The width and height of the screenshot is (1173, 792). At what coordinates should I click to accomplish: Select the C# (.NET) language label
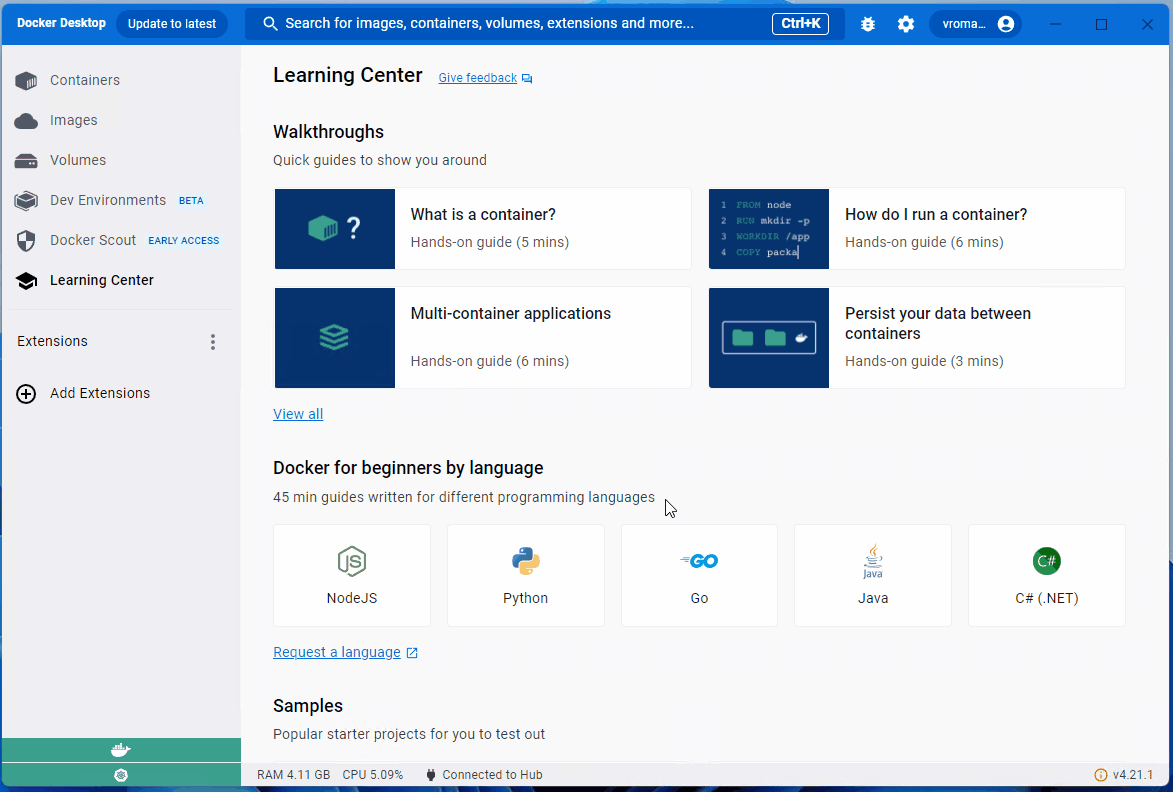[1047, 598]
